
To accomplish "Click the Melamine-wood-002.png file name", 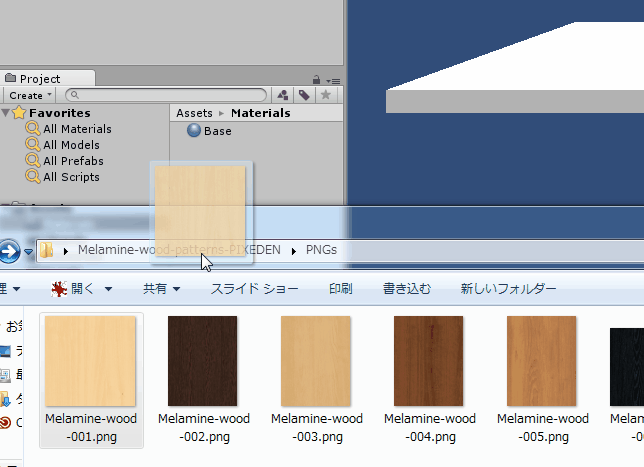I will tap(204, 428).
